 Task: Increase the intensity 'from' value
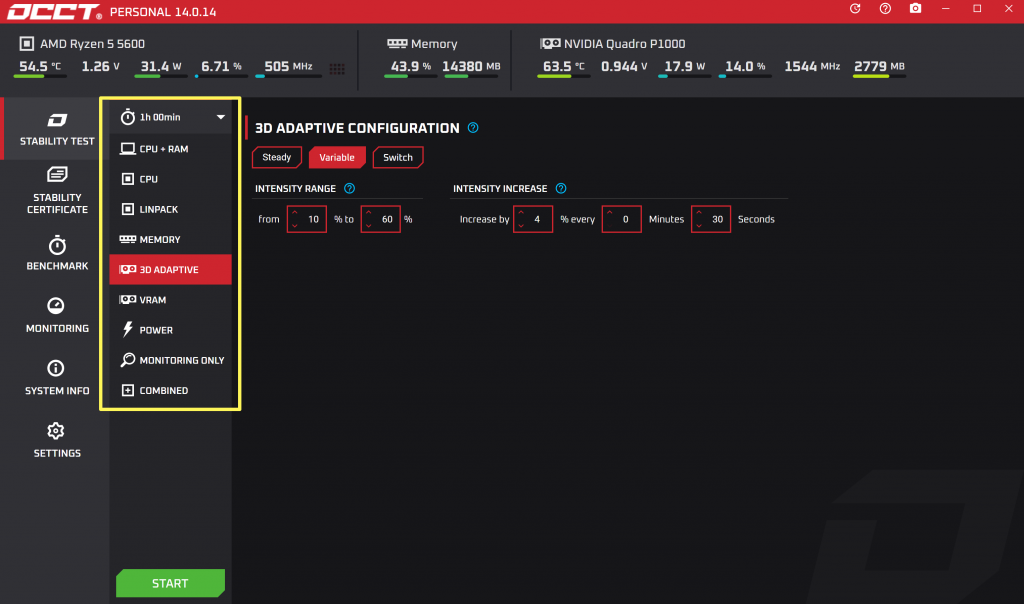(x=295, y=213)
